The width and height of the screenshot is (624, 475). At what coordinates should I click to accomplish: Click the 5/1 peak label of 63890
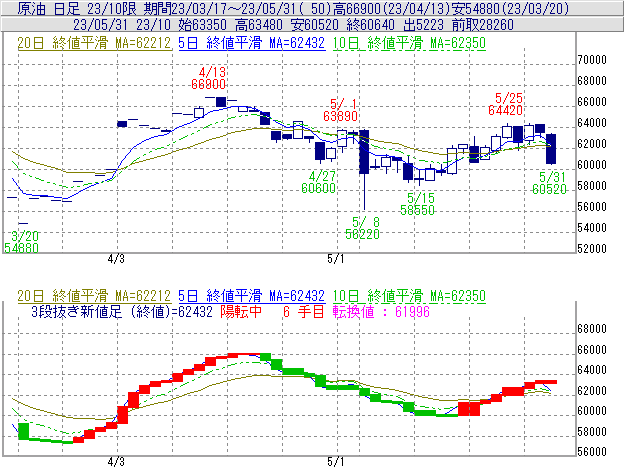click(343, 111)
